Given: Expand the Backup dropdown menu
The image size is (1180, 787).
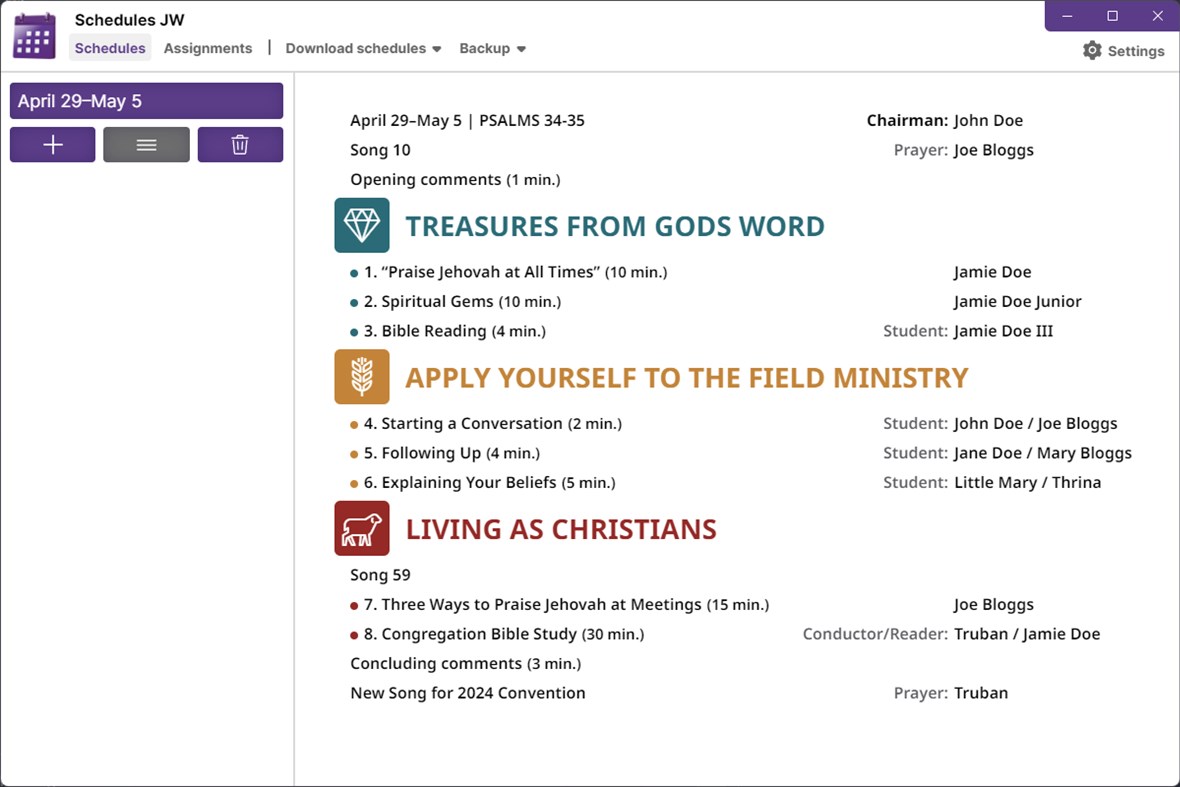Looking at the screenshot, I should point(492,48).
